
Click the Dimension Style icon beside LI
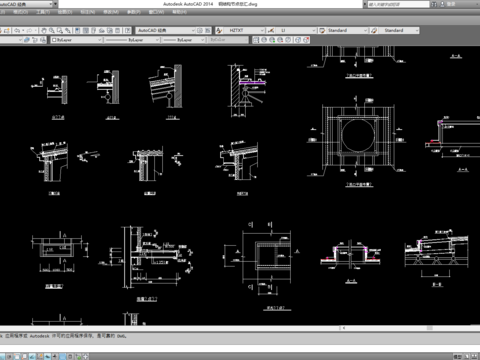[271, 30]
